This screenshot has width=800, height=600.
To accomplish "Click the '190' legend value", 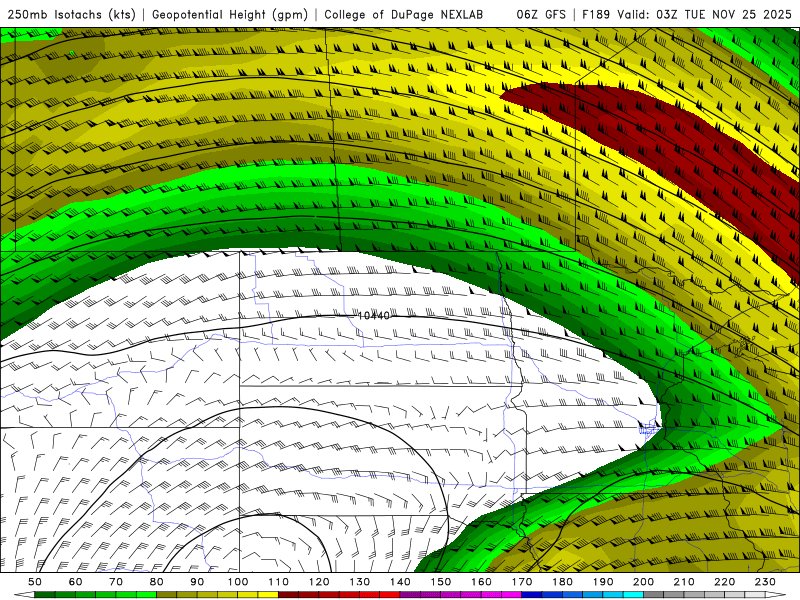I will click(x=603, y=582).
